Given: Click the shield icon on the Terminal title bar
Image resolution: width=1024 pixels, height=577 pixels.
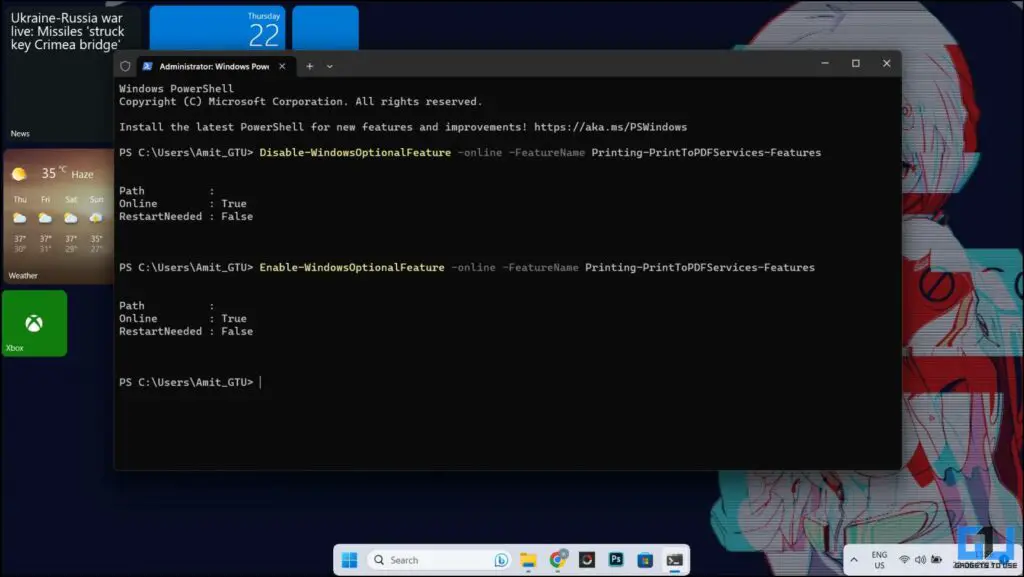Looking at the screenshot, I should (124, 64).
